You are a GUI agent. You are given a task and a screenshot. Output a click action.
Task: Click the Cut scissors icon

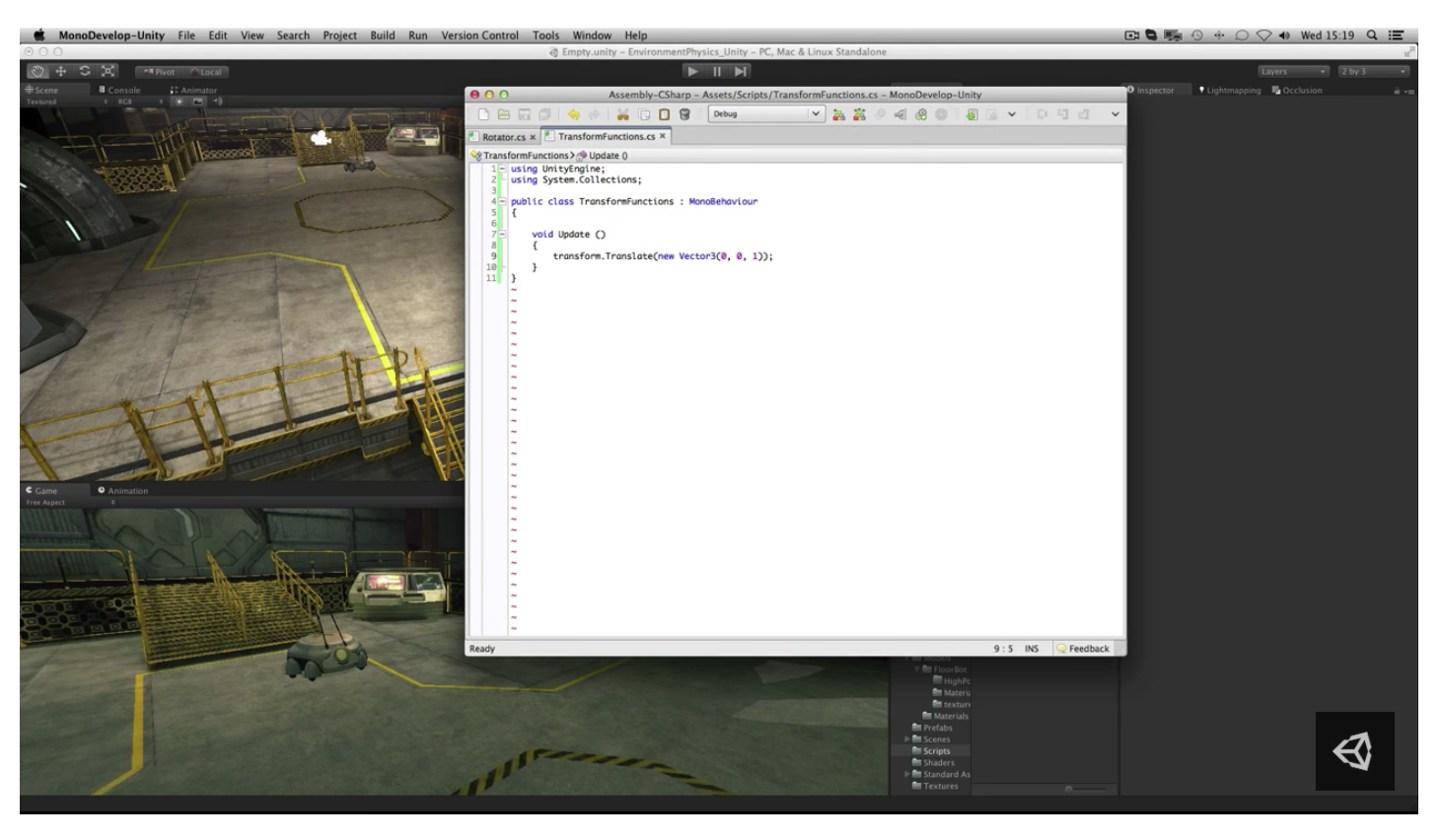pos(622,114)
